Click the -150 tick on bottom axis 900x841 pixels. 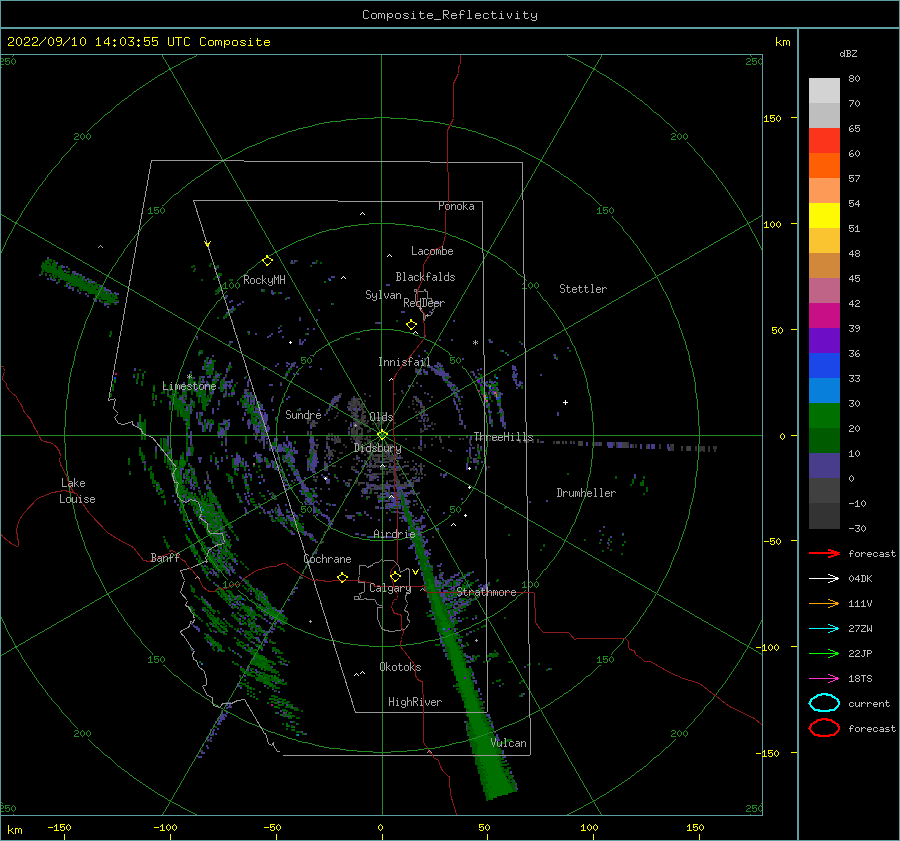pos(59,827)
